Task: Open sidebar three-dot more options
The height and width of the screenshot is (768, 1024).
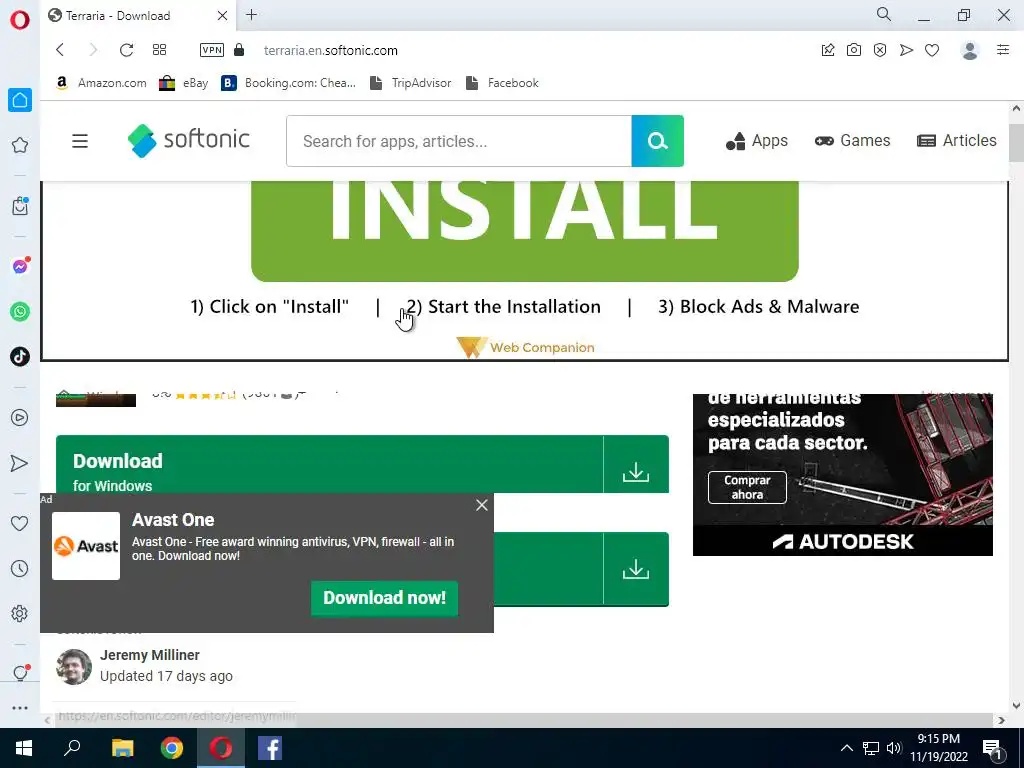Action: pyautogui.click(x=20, y=708)
